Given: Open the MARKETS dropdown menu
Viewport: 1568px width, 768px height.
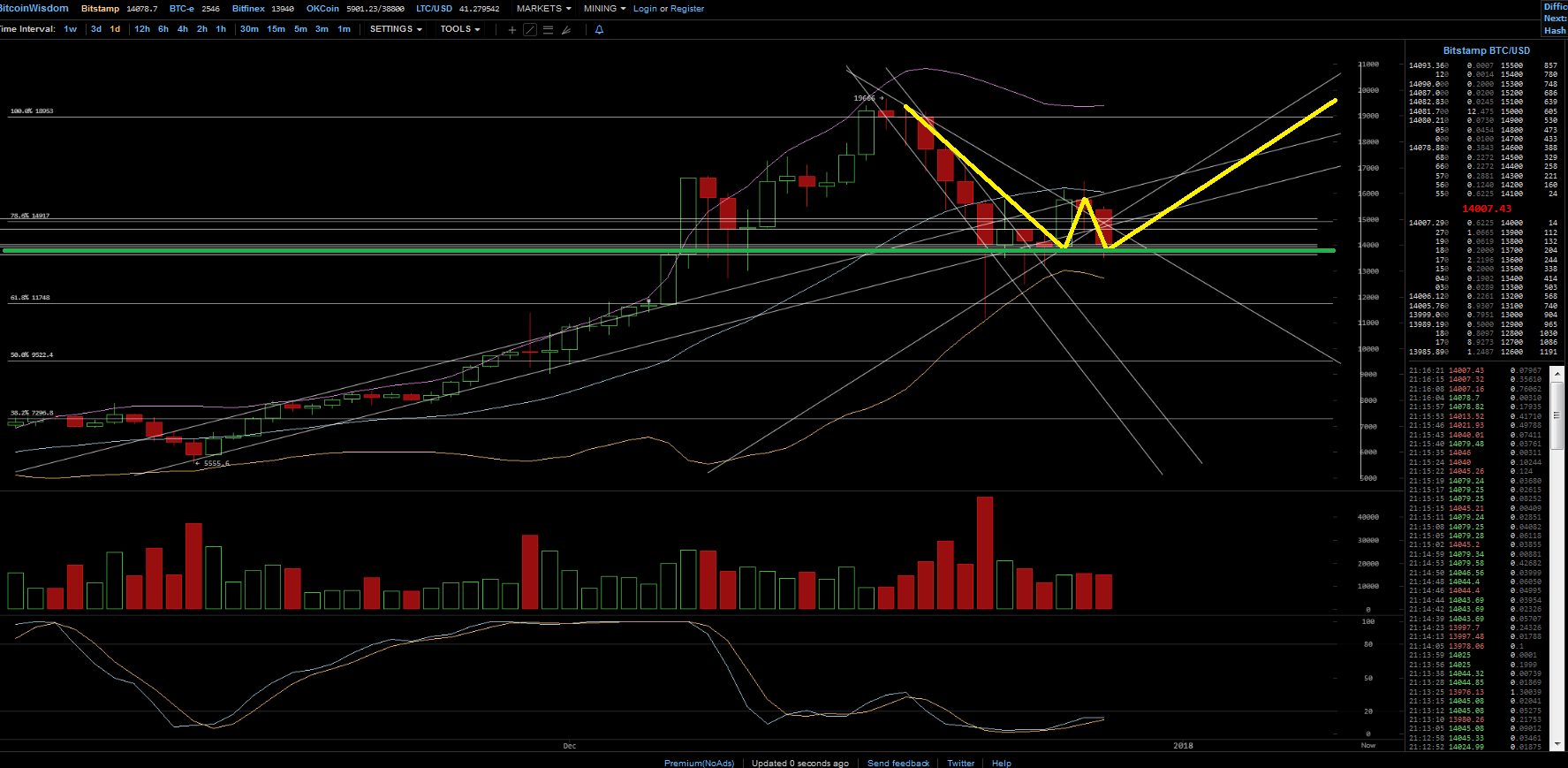Looking at the screenshot, I should click(x=543, y=9).
